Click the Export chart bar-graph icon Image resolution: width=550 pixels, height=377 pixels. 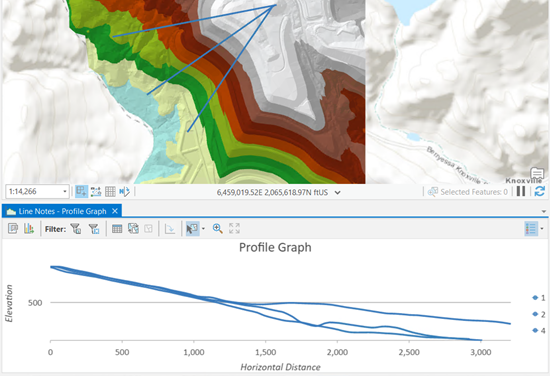tap(29, 229)
